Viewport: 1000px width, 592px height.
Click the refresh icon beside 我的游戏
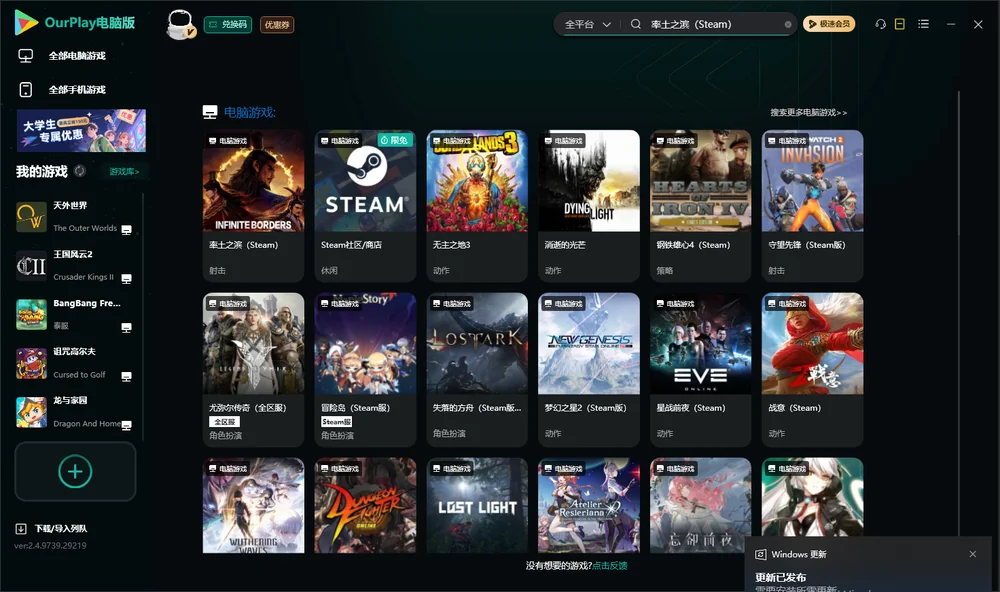[x=80, y=171]
